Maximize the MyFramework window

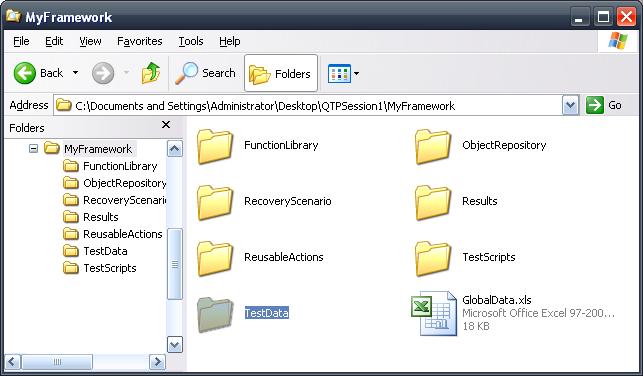tap(603, 17)
